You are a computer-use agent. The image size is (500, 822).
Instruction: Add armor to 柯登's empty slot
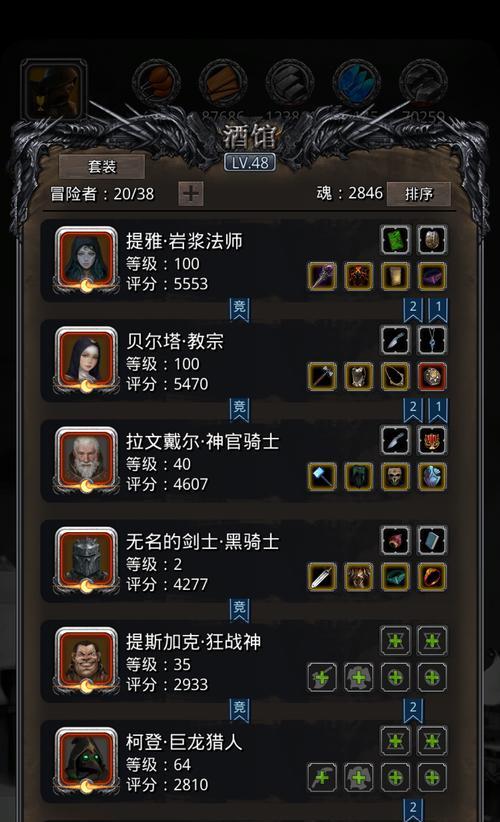click(358, 777)
